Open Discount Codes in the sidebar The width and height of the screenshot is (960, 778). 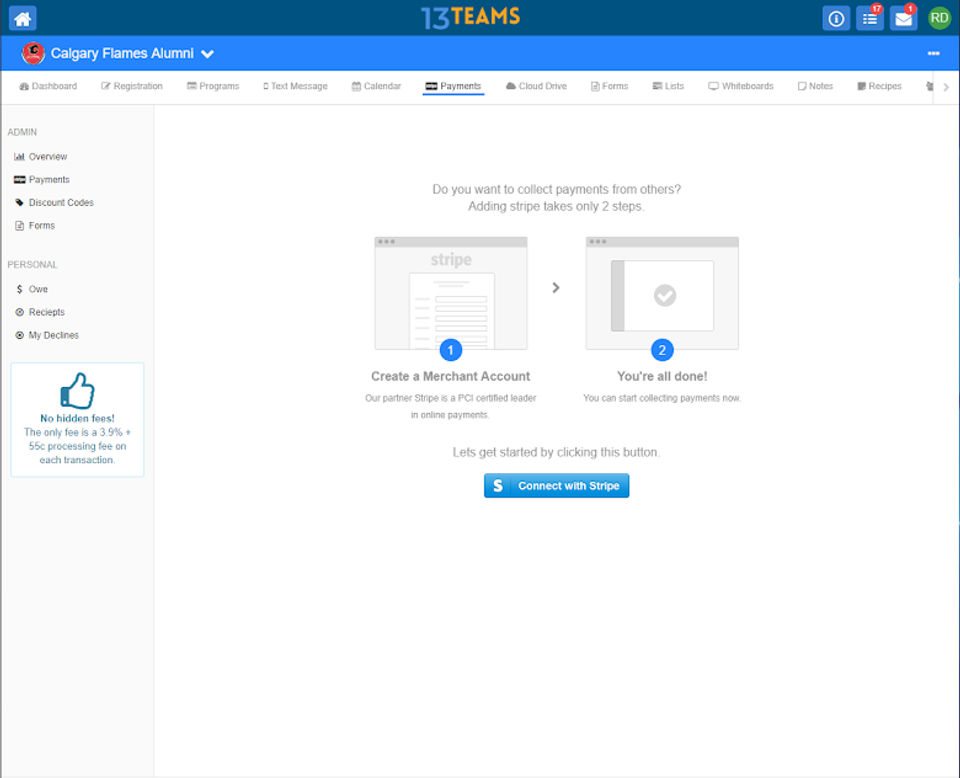pyautogui.click(x=54, y=203)
